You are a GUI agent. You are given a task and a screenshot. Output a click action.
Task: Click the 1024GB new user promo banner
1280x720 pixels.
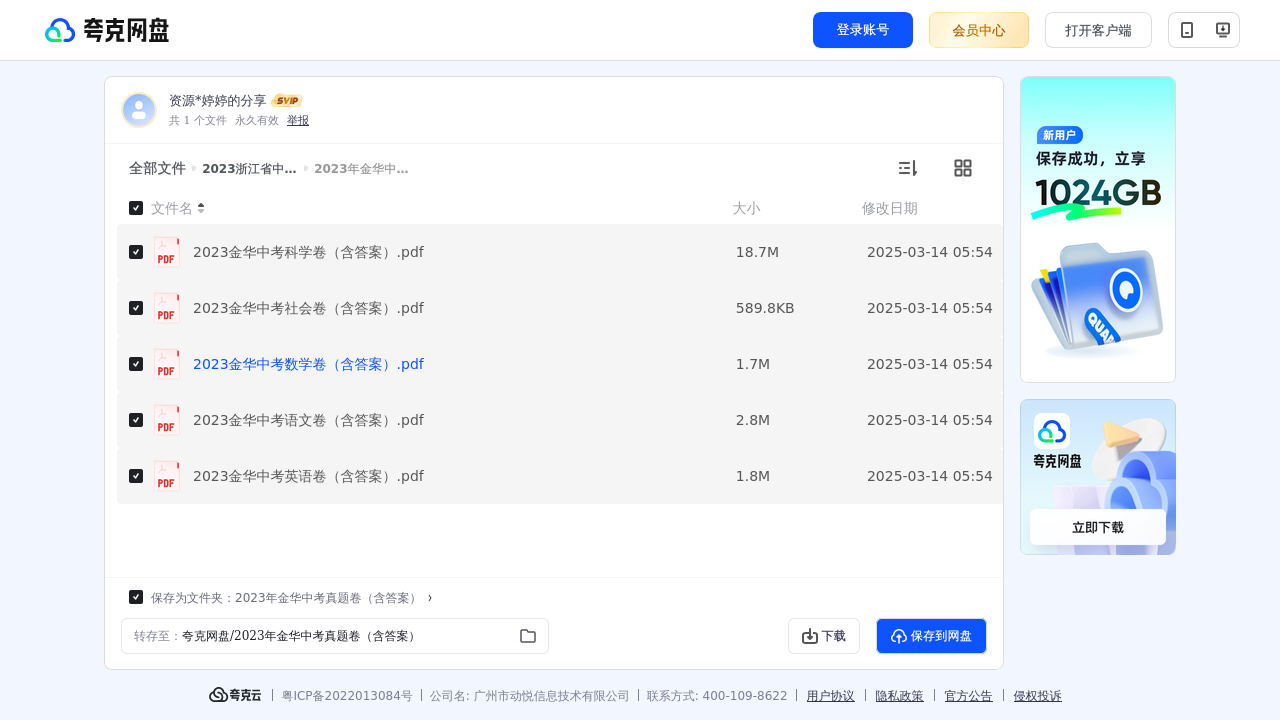pos(1098,229)
